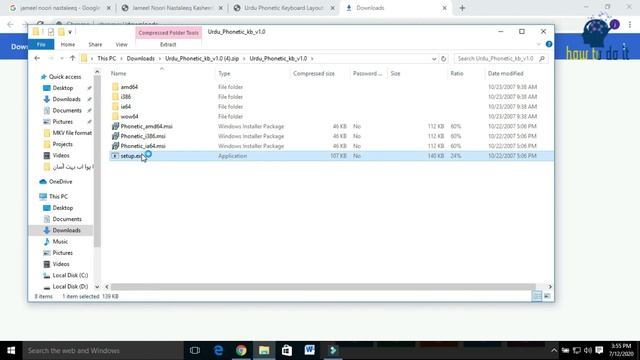Open Task View from taskbar
Screen dimensions: 640x360
click(195, 350)
